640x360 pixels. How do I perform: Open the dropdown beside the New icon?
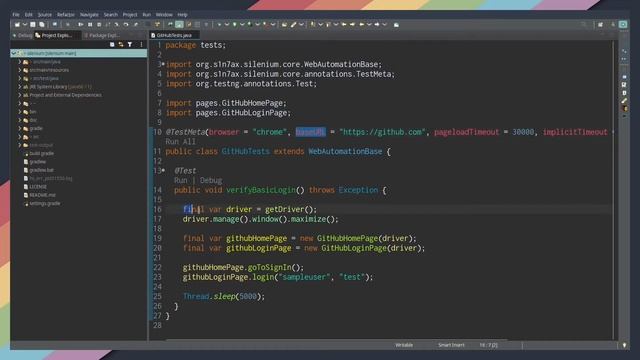tap(24, 24)
